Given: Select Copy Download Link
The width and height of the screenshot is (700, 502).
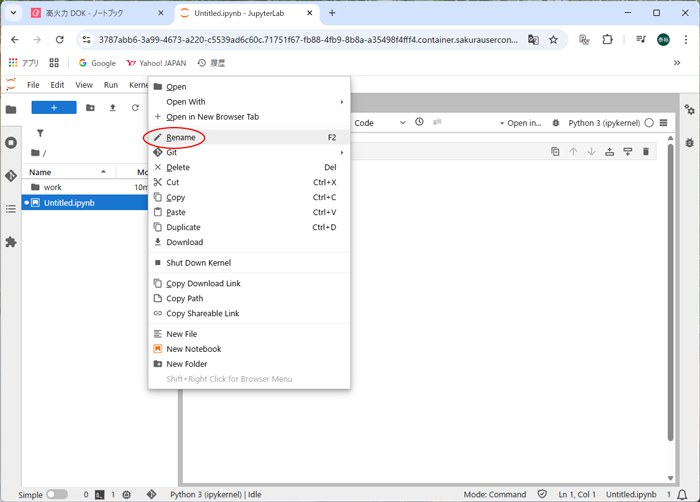Looking at the screenshot, I should tap(249, 283).
